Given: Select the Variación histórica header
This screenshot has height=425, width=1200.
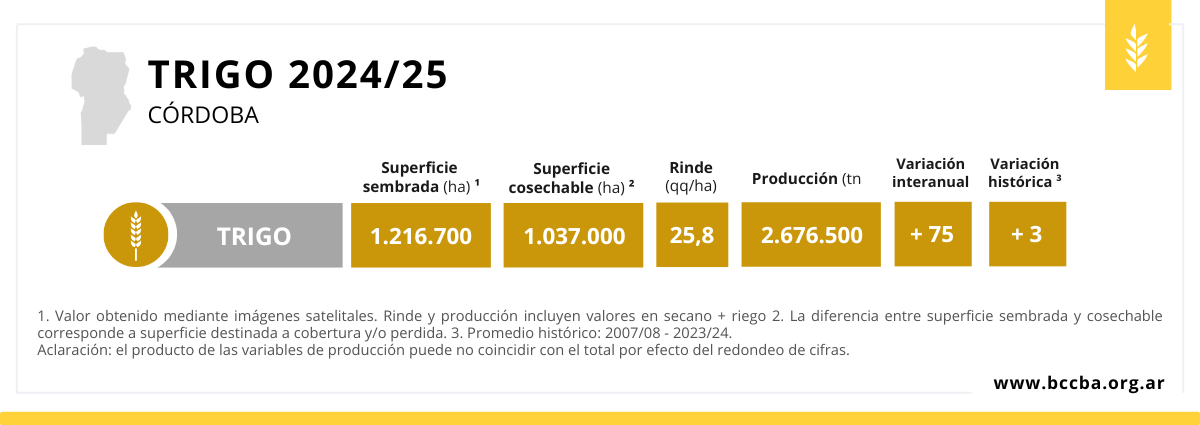Looking at the screenshot, I should click(x=1025, y=172).
